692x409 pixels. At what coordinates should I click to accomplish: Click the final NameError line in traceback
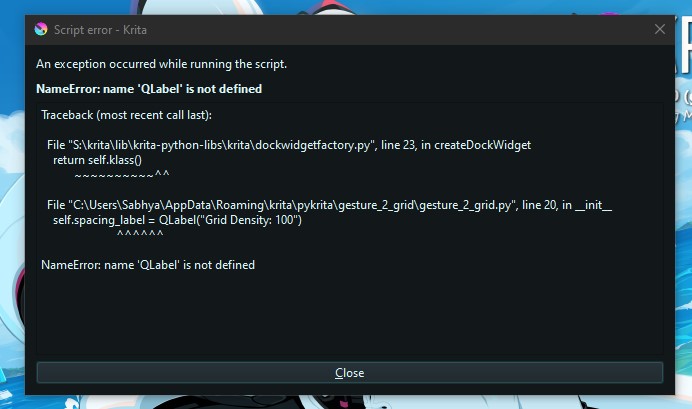point(148,265)
